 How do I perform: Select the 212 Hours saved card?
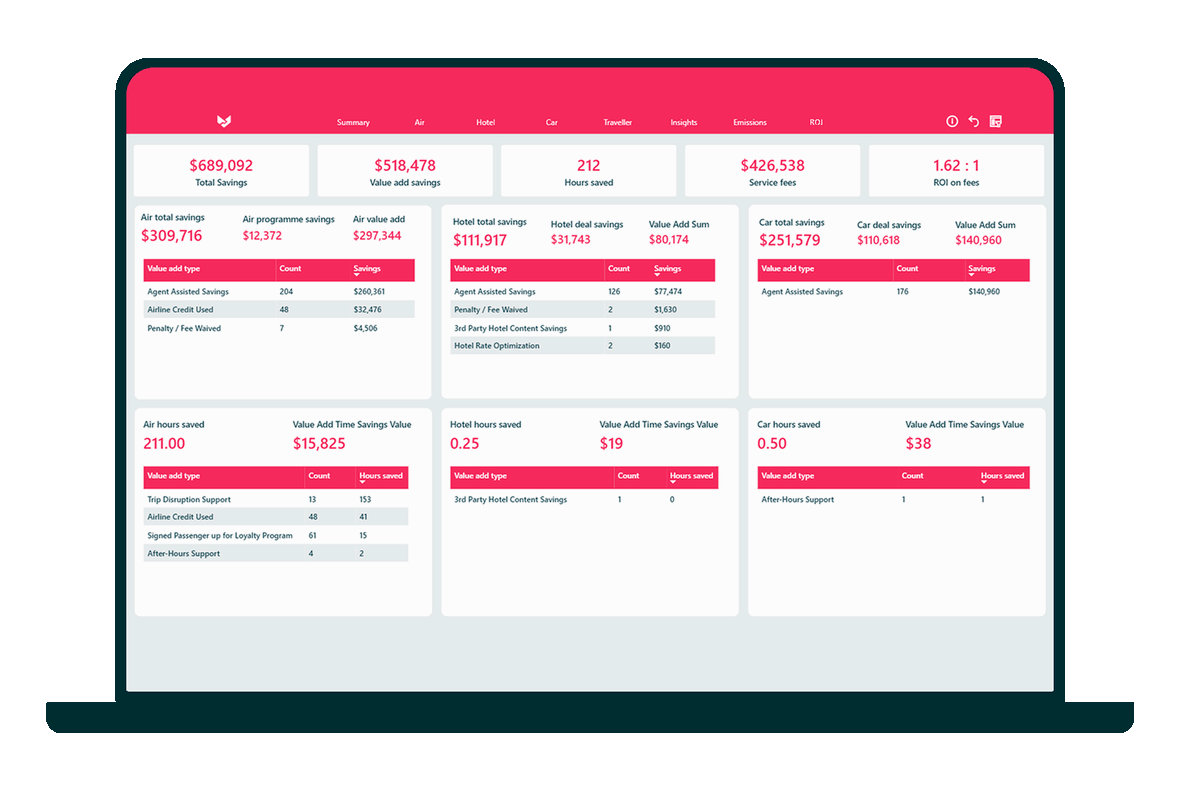pos(588,172)
